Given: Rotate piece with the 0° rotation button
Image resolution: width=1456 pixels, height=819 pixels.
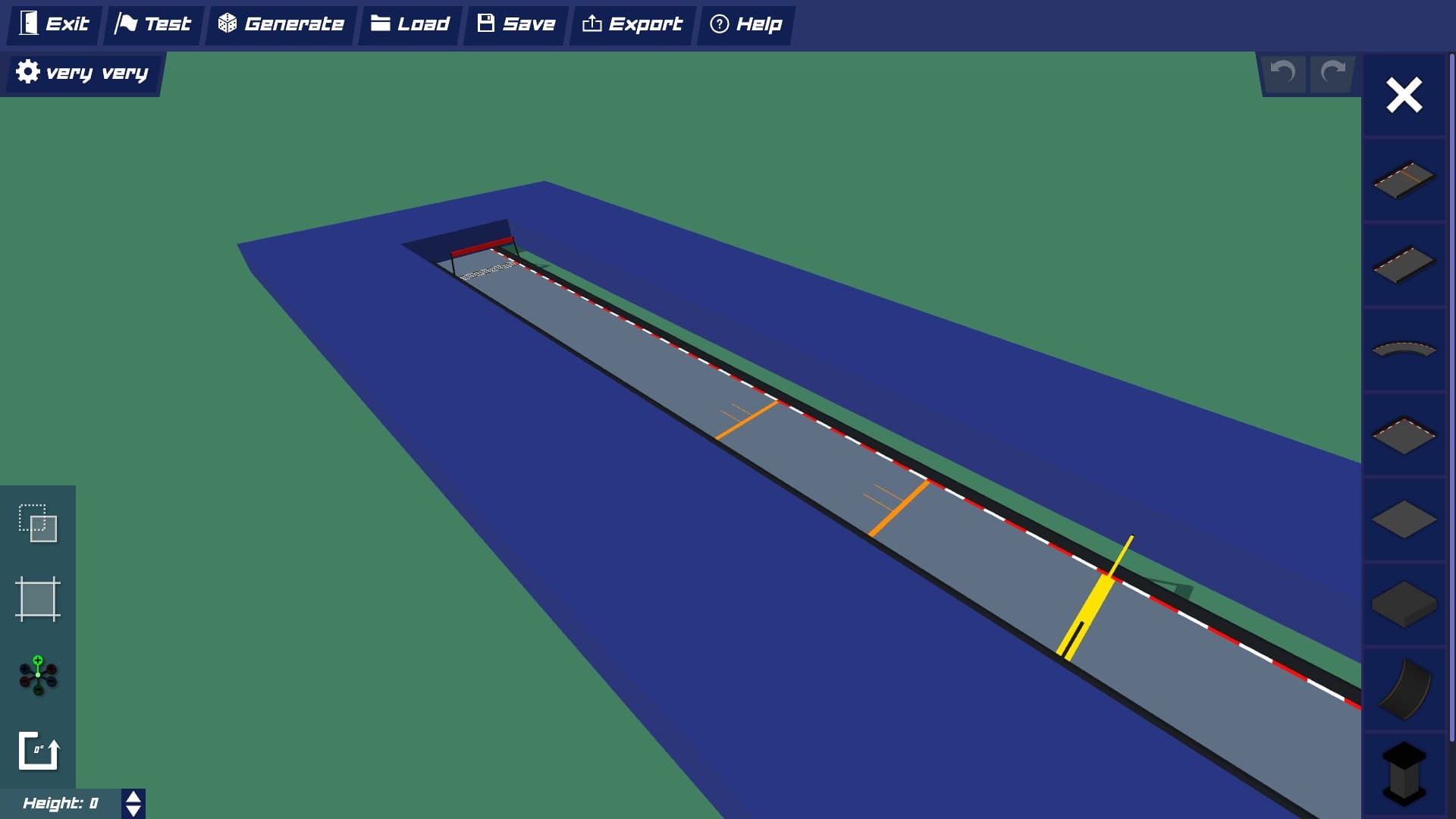Looking at the screenshot, I should 38,752.
